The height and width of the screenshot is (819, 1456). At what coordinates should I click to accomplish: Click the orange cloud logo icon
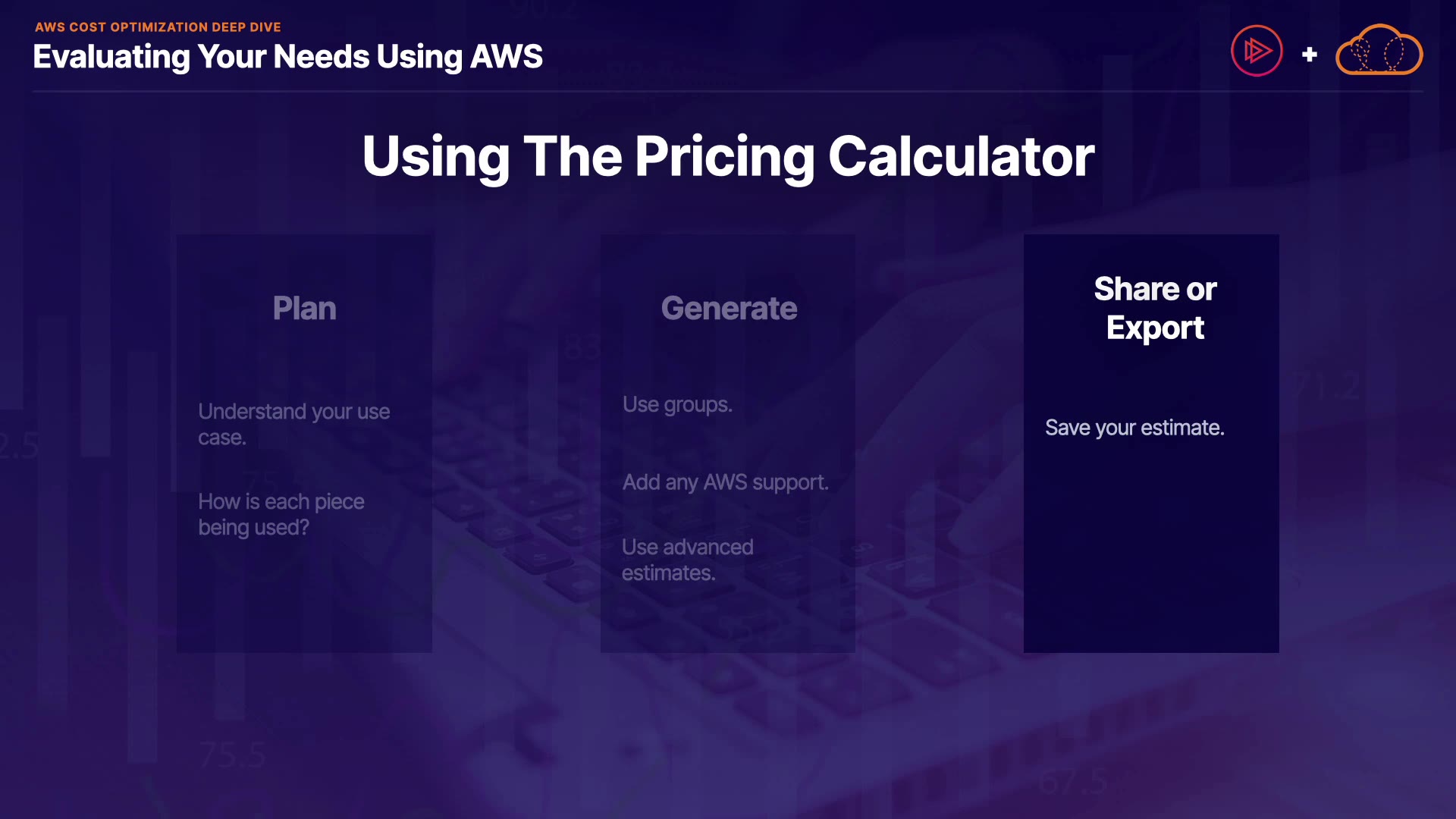click(x=1379, y=51)
